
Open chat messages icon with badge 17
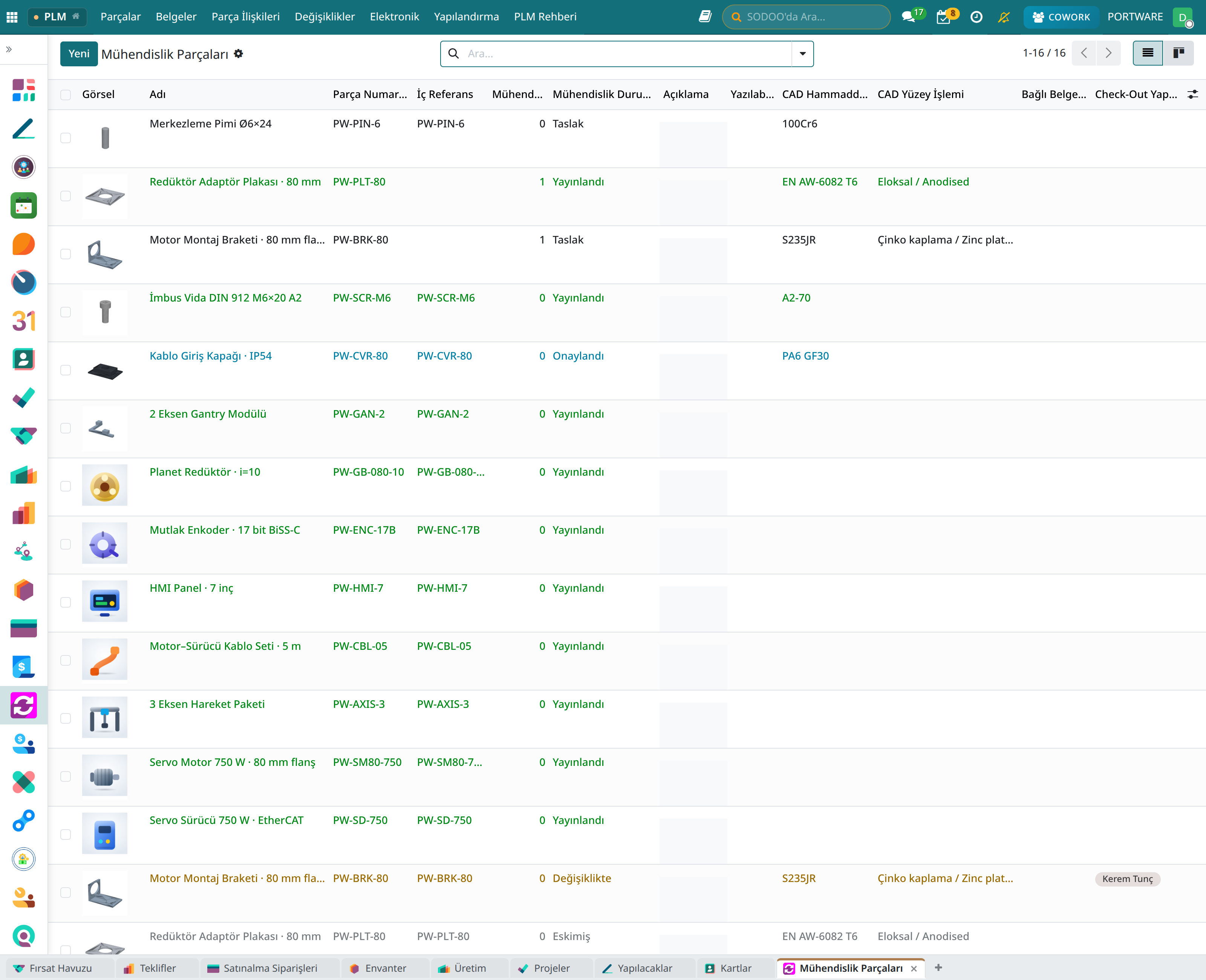(909, 17)
